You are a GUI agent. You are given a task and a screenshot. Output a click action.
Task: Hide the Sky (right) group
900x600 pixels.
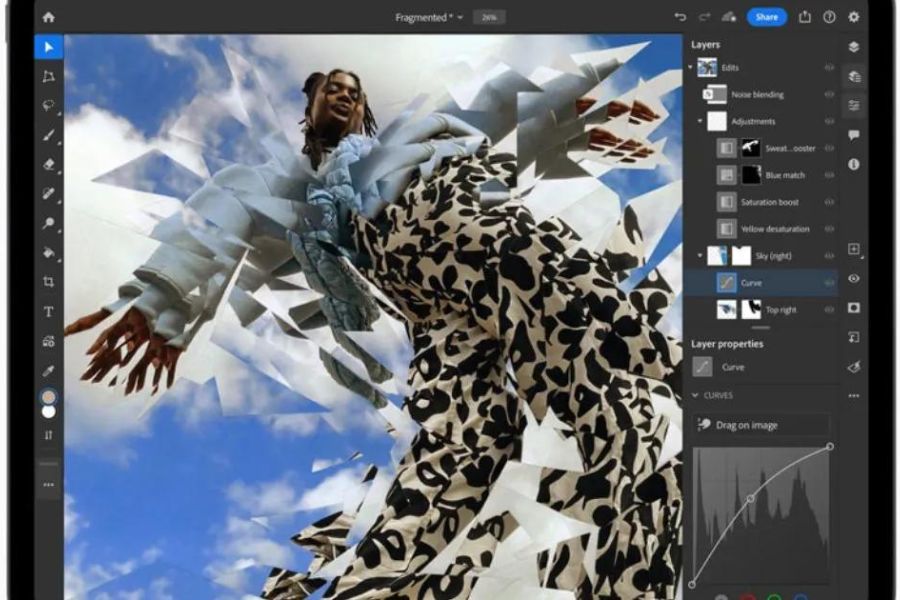pos(829,256)
